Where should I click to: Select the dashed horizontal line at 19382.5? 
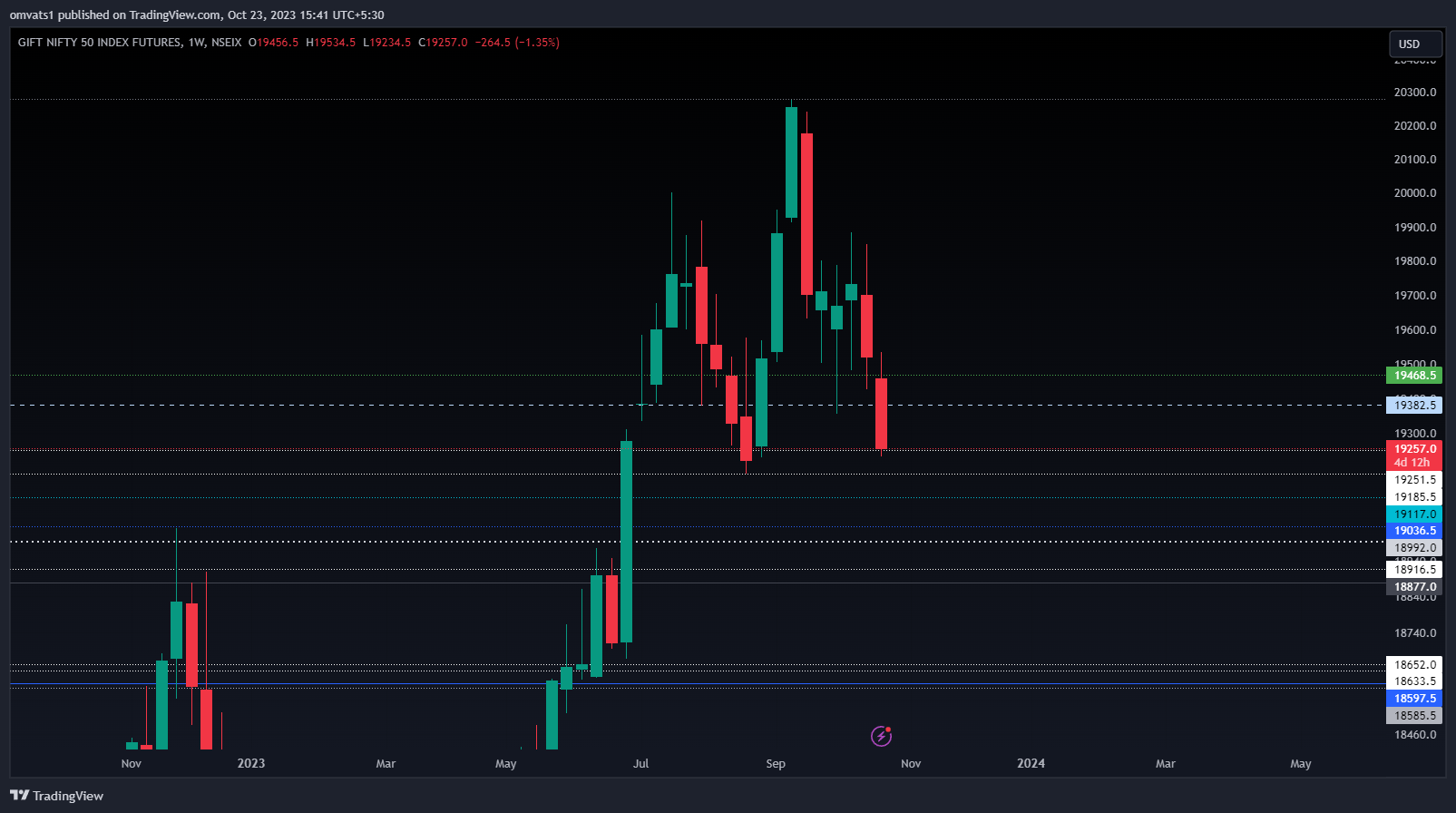[x=698, y=406]
